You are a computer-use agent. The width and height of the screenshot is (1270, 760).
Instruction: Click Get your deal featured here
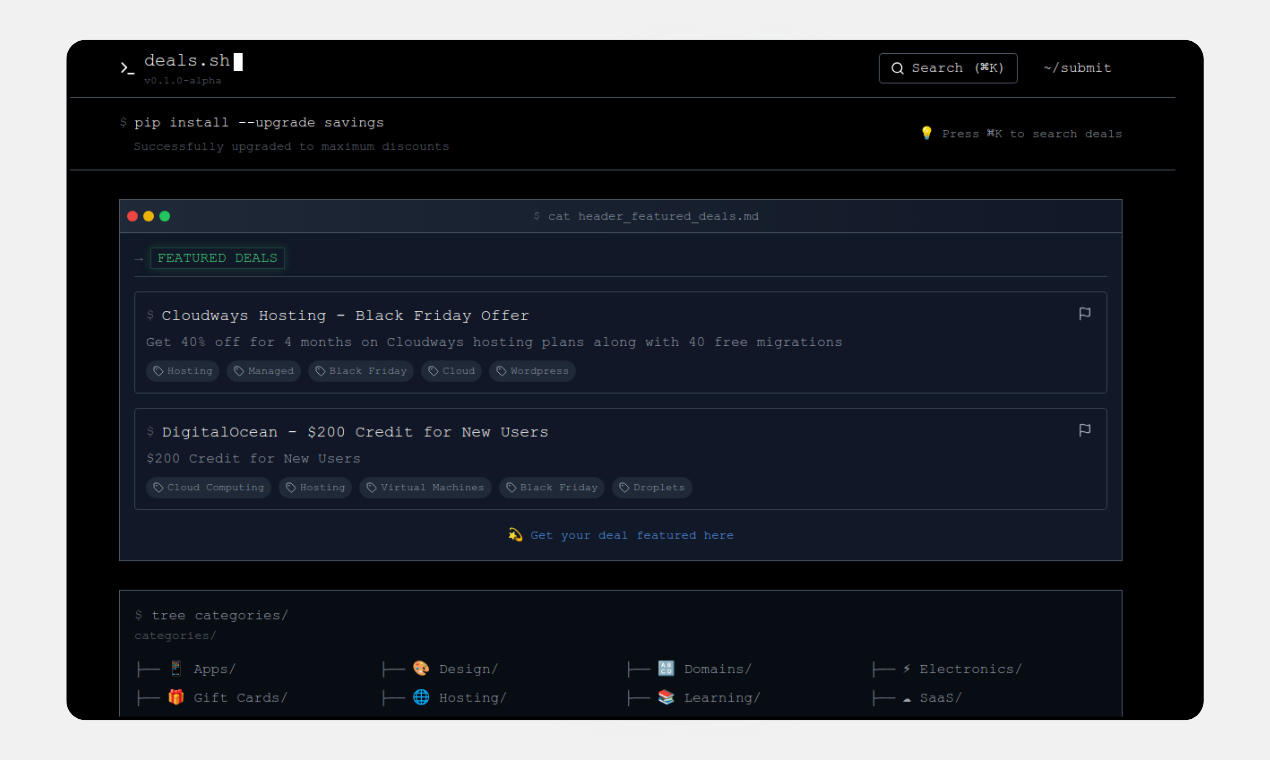point(632,535)
